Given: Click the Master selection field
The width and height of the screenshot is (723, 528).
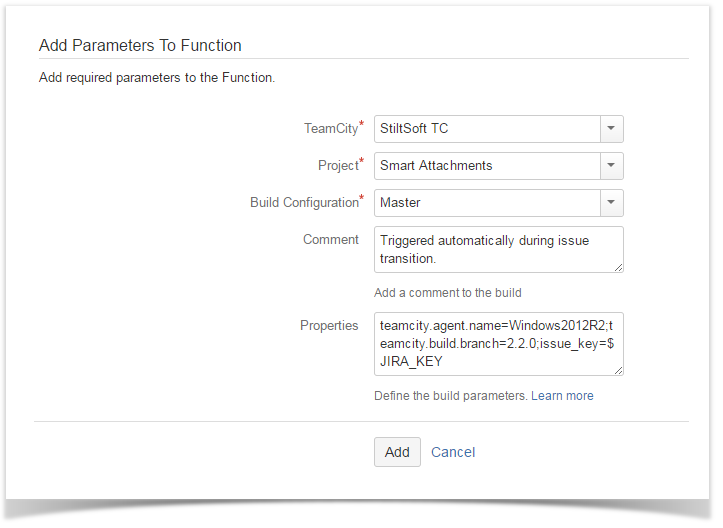Looking at the screenshot, I should click(x=486, y=203).
